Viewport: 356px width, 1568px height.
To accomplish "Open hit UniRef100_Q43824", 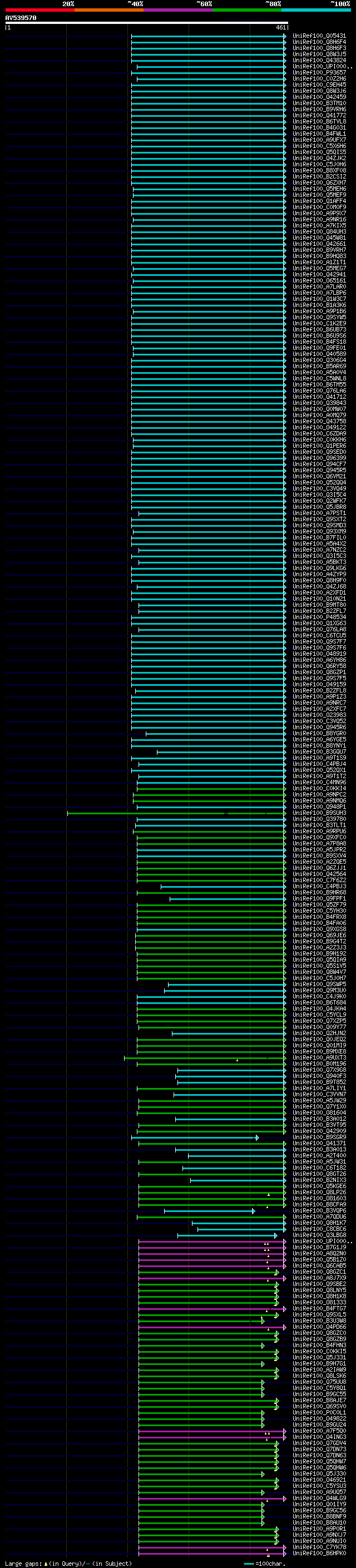I will 319,60.
